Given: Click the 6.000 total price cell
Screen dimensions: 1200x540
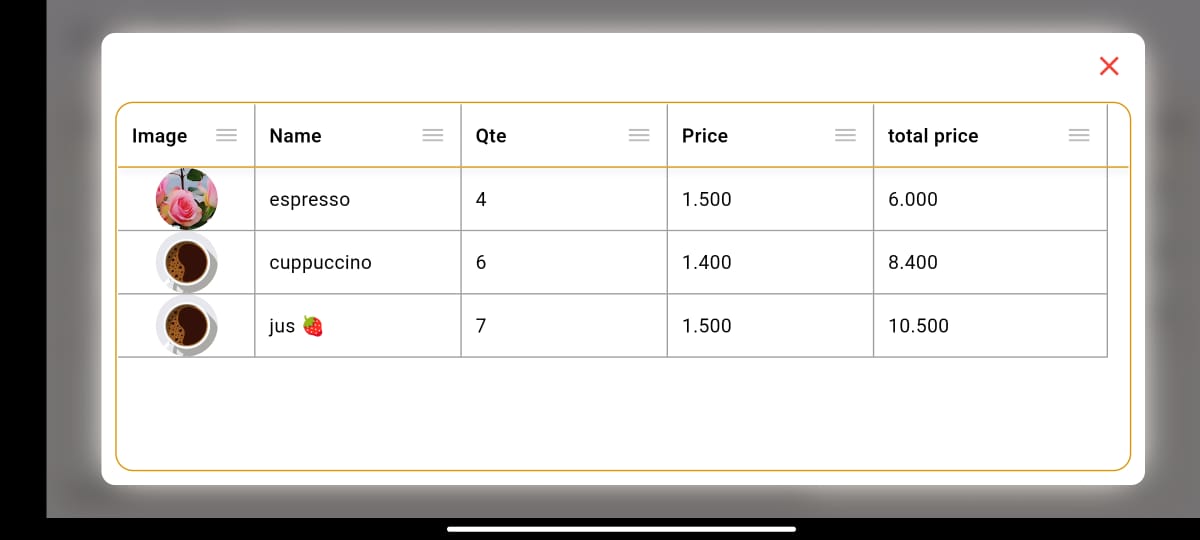Looking at the screenshot, I should (x=990, y=199).
